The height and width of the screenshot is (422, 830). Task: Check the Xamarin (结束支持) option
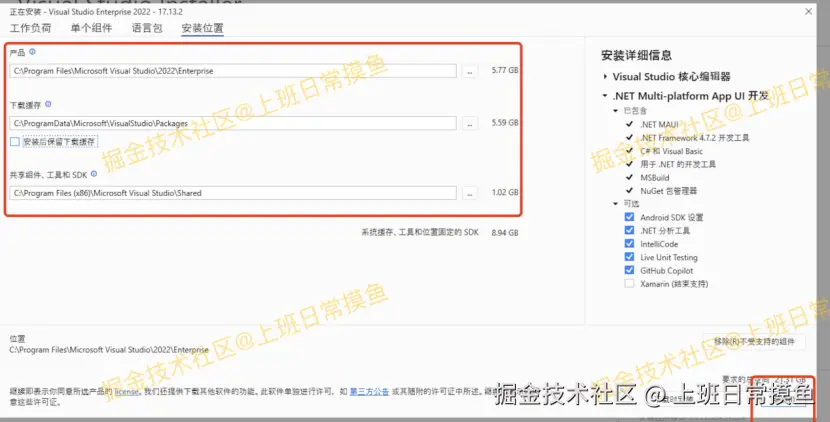click(629, 283)
